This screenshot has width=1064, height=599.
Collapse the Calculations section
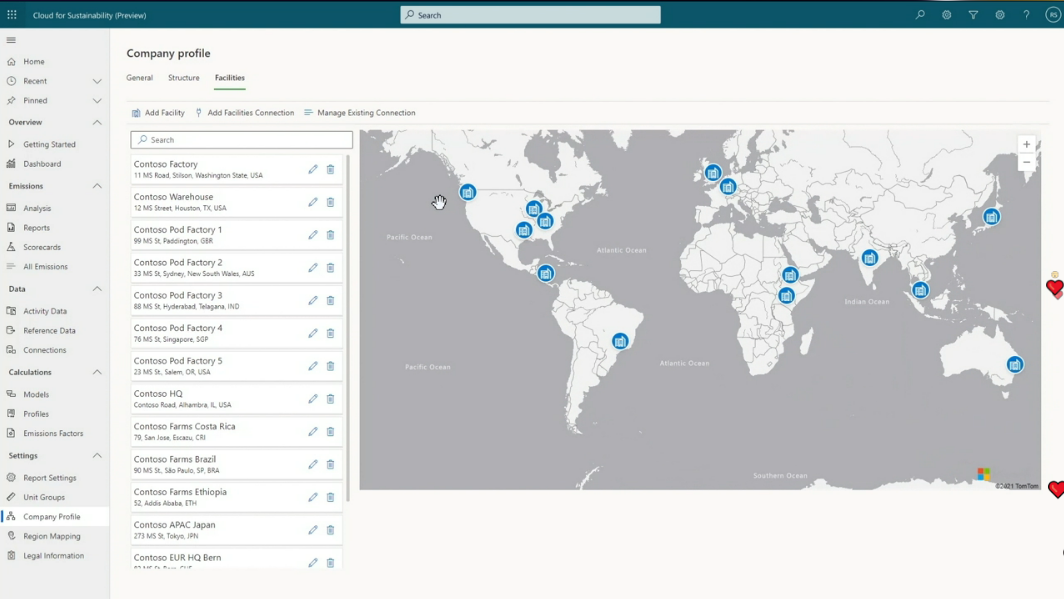(x=97, y=372)
